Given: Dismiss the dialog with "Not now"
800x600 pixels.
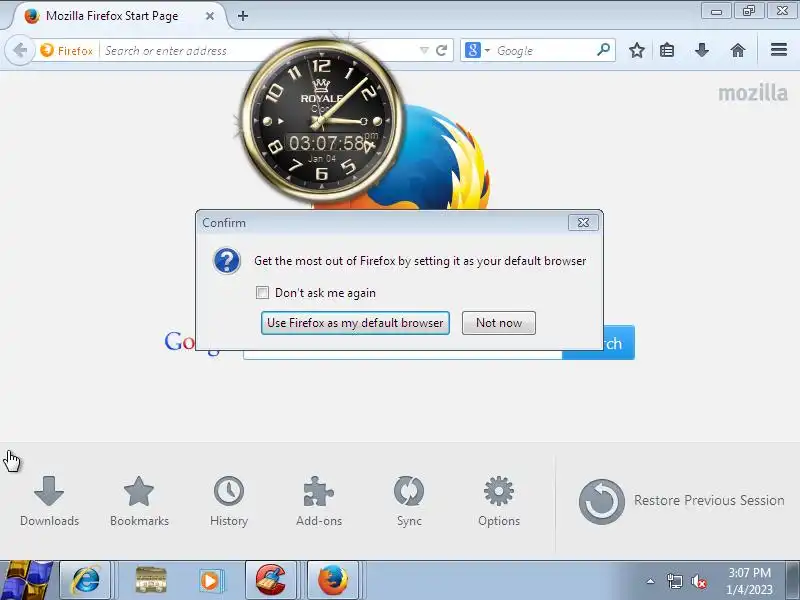Looking at the screenshot, I should (x=498, y=323).
